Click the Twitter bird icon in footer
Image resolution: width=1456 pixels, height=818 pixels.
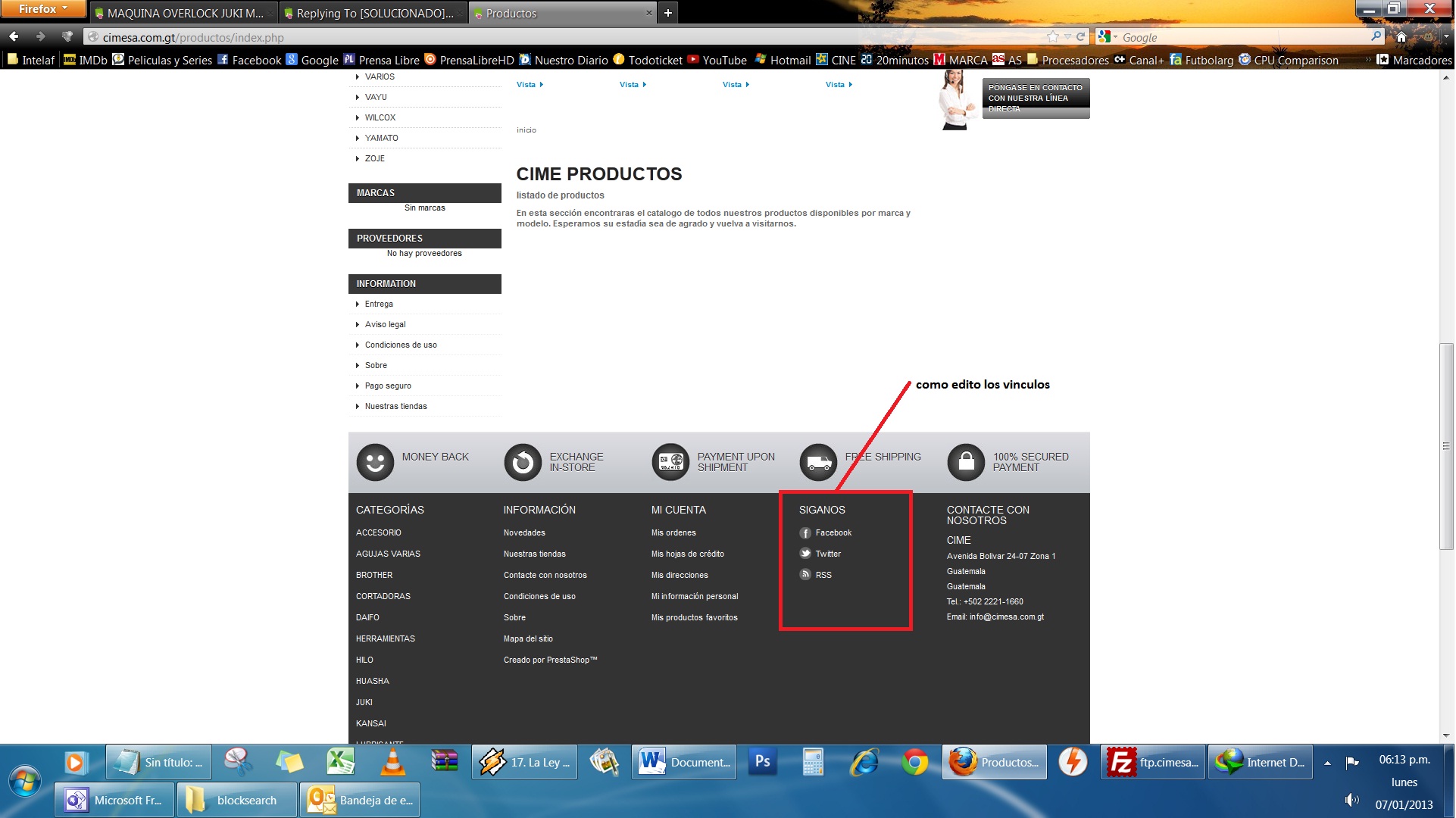tap(805, 554)
